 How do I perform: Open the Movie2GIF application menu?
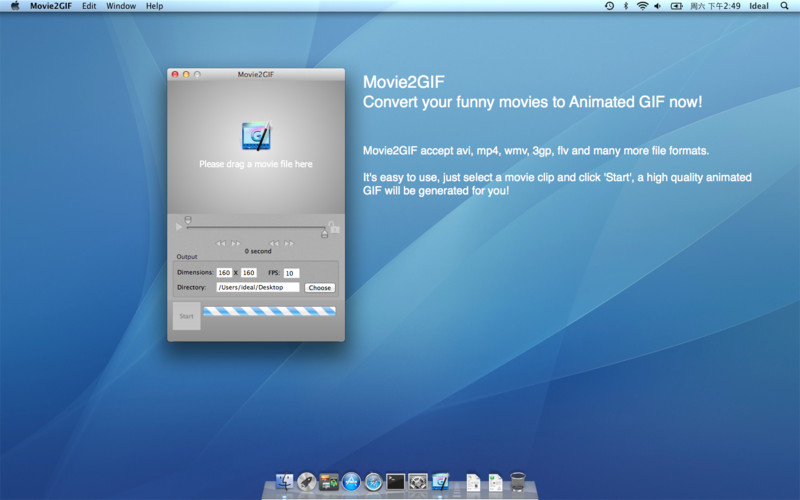click(x=51, y=6)
